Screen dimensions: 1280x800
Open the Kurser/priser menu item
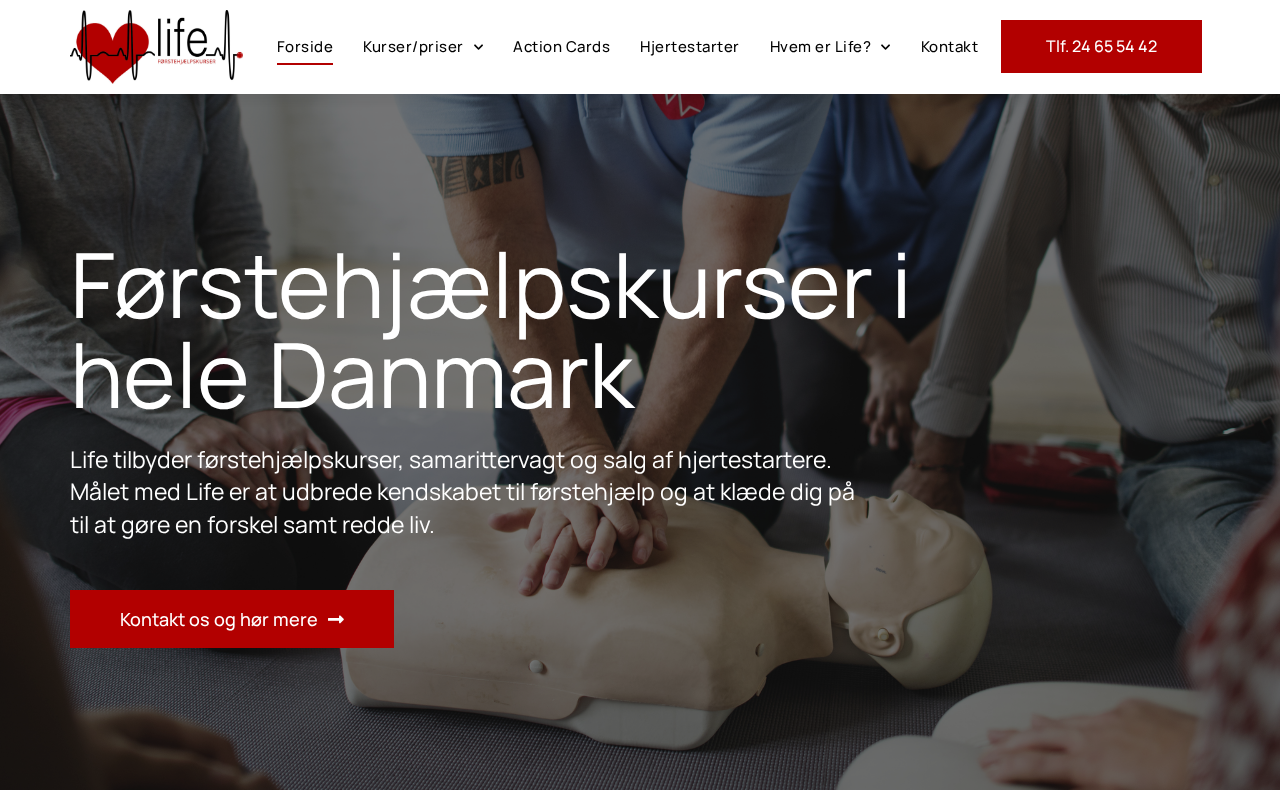point(413,47)
